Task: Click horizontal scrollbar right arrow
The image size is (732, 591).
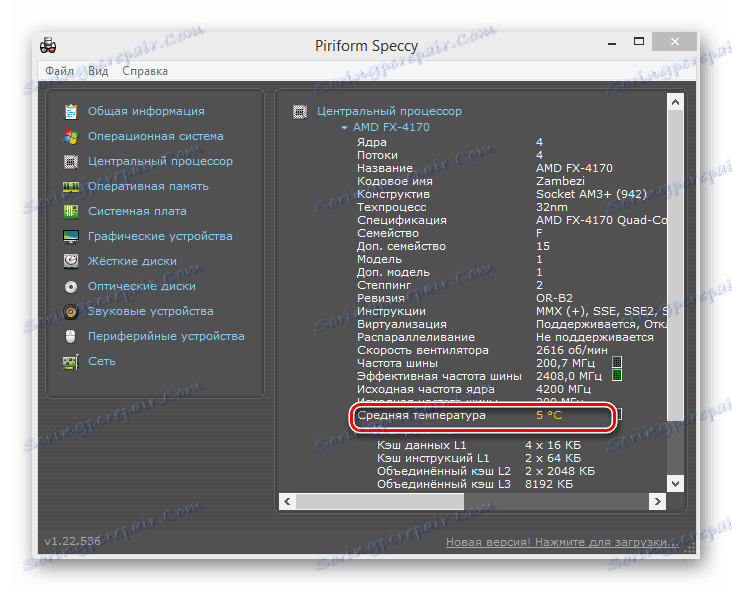Action: [x=657, y=502]
